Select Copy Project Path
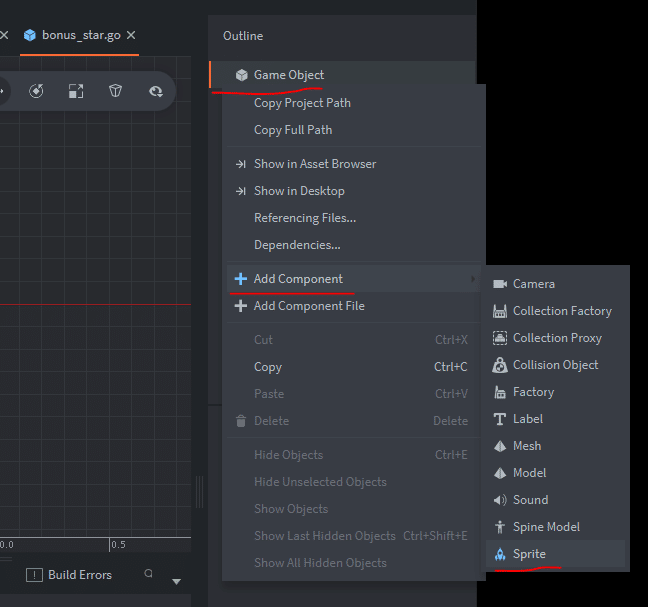Screen dimensions: 648x607 point(354,103)
